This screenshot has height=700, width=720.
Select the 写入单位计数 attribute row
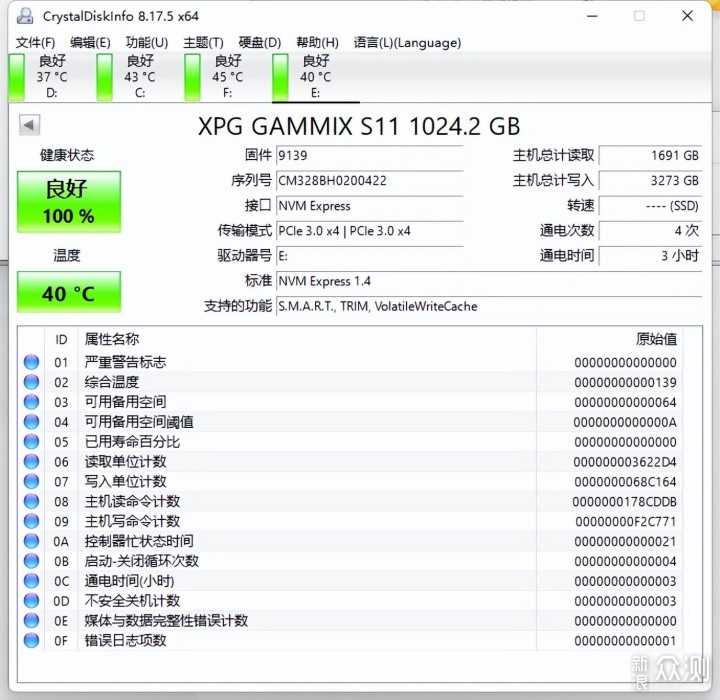349,481
